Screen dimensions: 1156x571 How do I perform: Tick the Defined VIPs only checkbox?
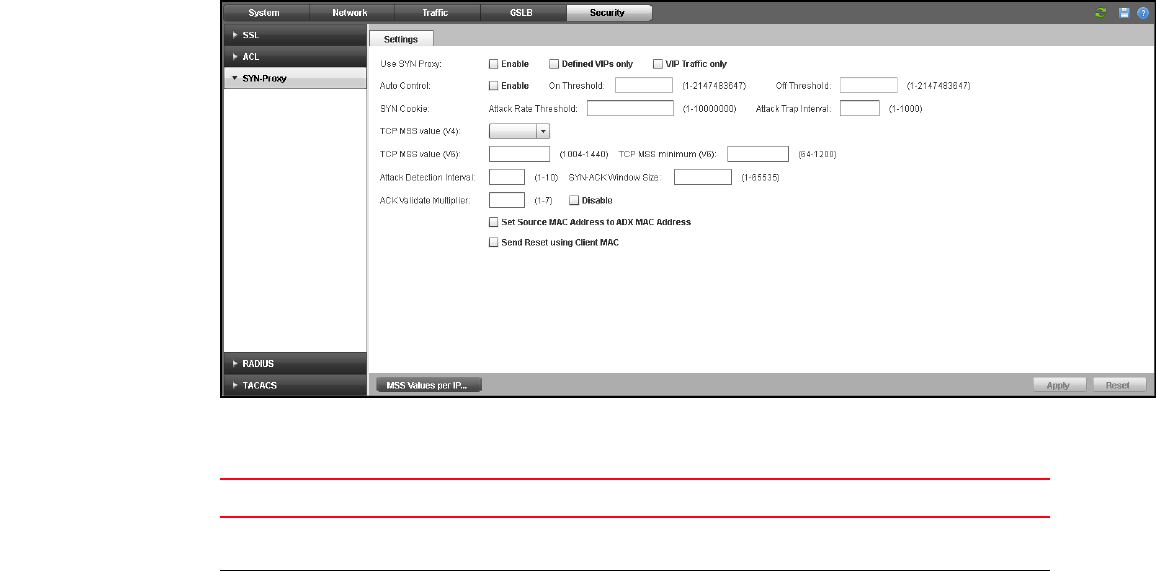click(554, 64)
